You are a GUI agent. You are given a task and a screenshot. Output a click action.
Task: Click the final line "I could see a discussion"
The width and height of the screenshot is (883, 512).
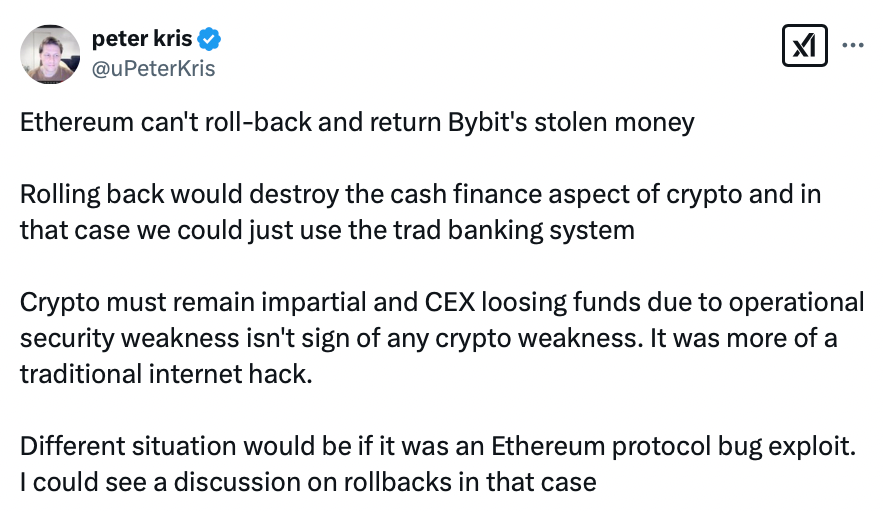[307, 481]
